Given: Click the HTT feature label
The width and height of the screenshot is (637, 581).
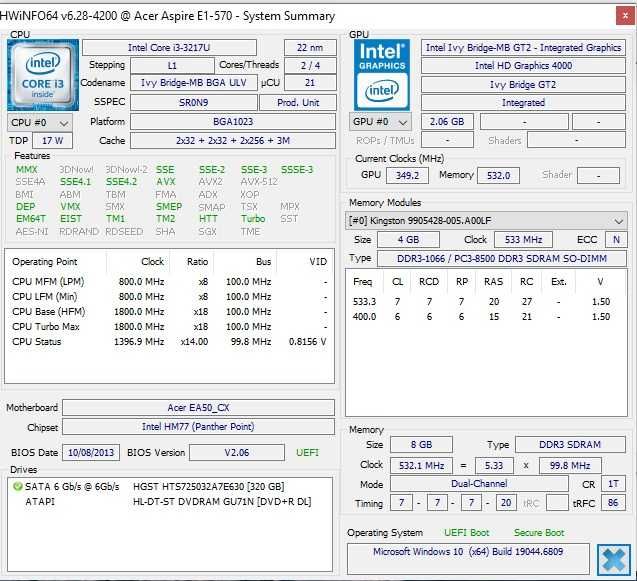Looking at the screenshot, I should [208, 219].
